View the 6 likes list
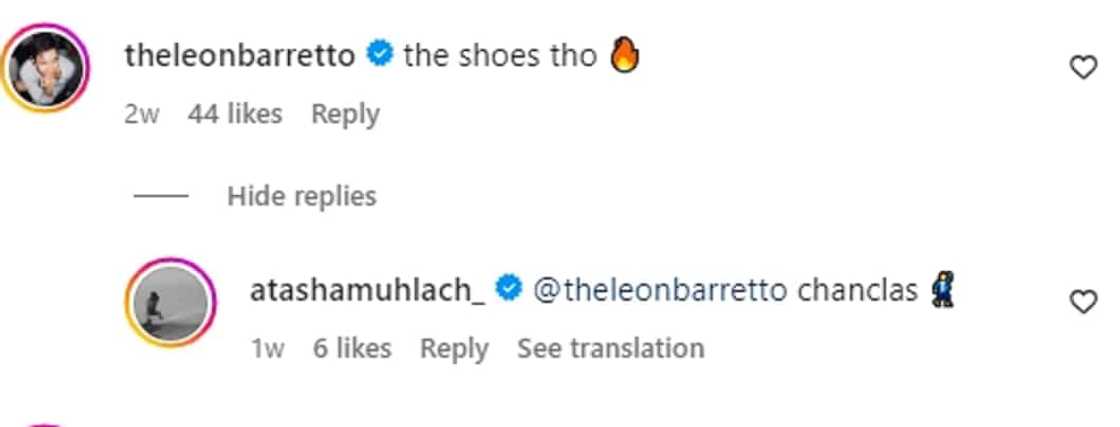The width and height of the screenshot is (1120, 427). coord(351,348)
